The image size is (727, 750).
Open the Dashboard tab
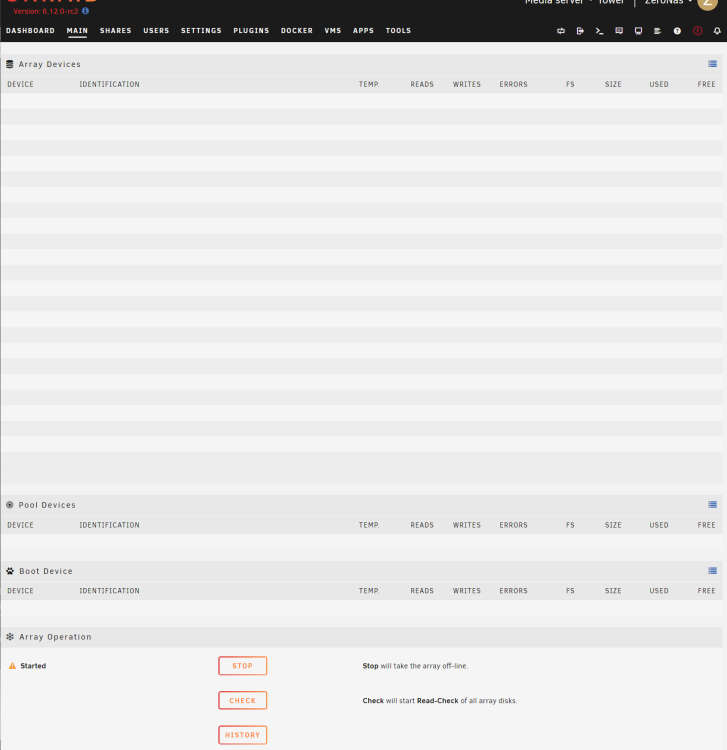(x=30, y=31)
